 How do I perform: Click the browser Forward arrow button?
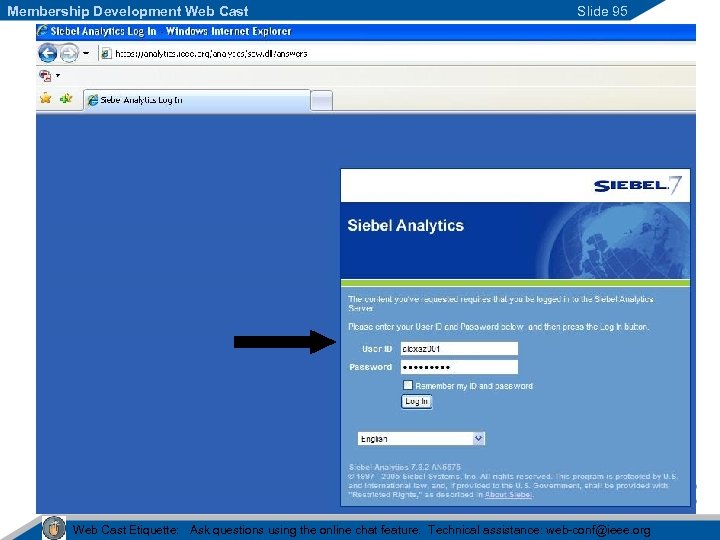[69, 53]
